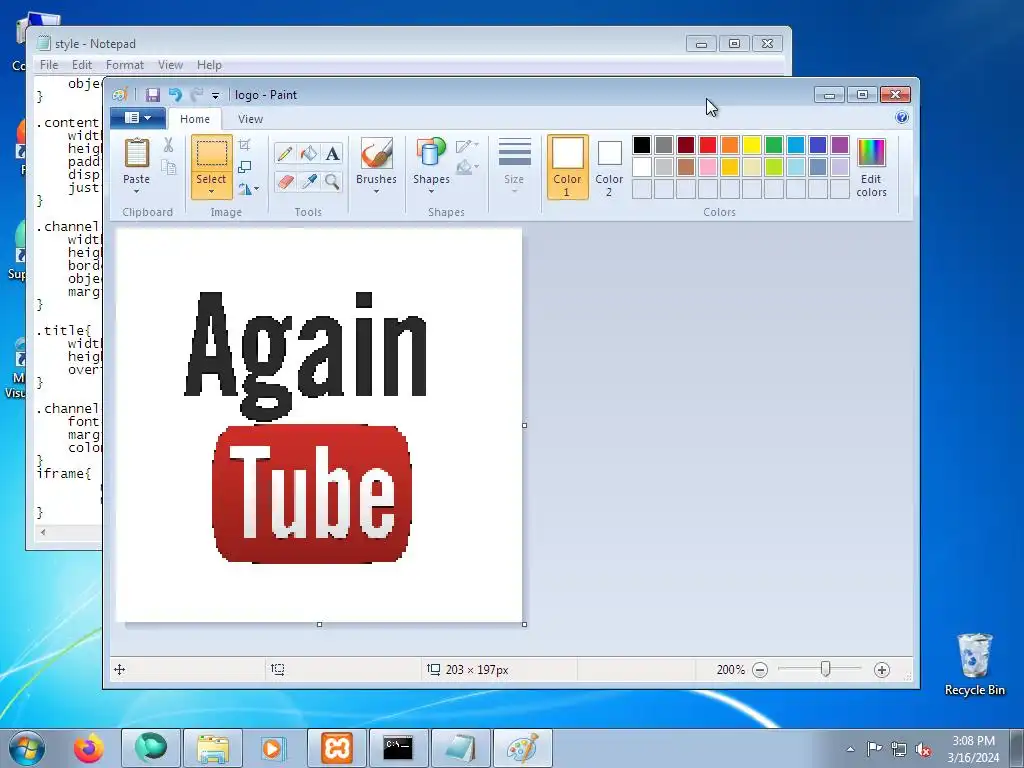
Task: Open the shape Fill dropdown
Action: click(x=468, y=167)
